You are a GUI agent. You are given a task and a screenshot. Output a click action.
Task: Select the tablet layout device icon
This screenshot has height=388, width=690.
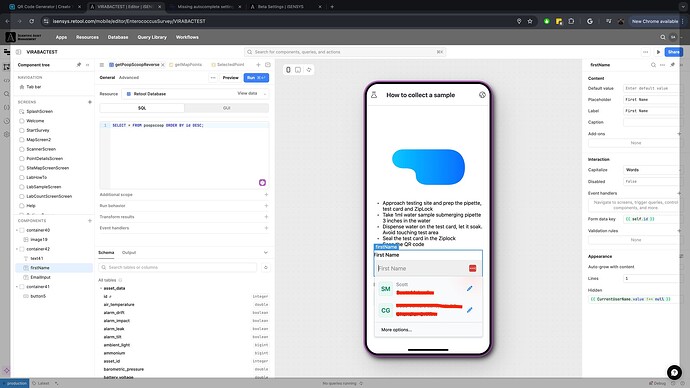click(x=298, y=70)
